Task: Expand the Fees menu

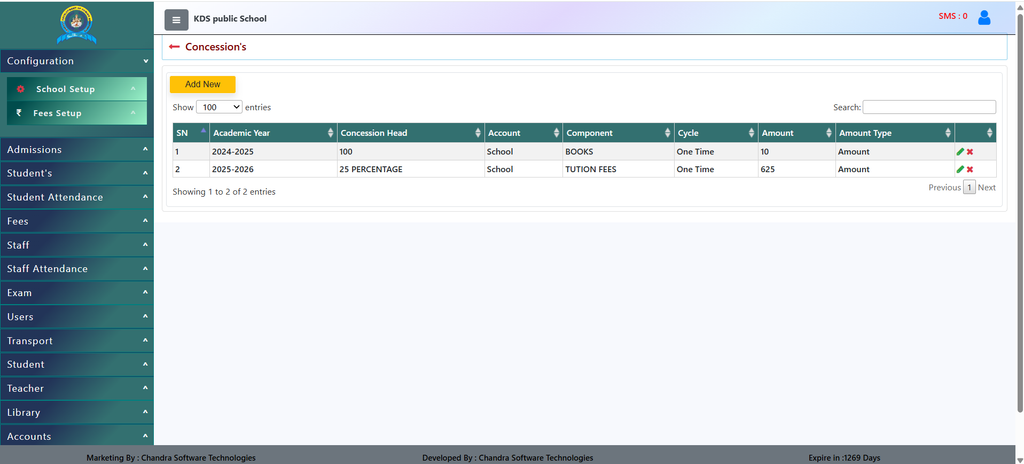Action: pyautogui.click(x=77, y=221)
